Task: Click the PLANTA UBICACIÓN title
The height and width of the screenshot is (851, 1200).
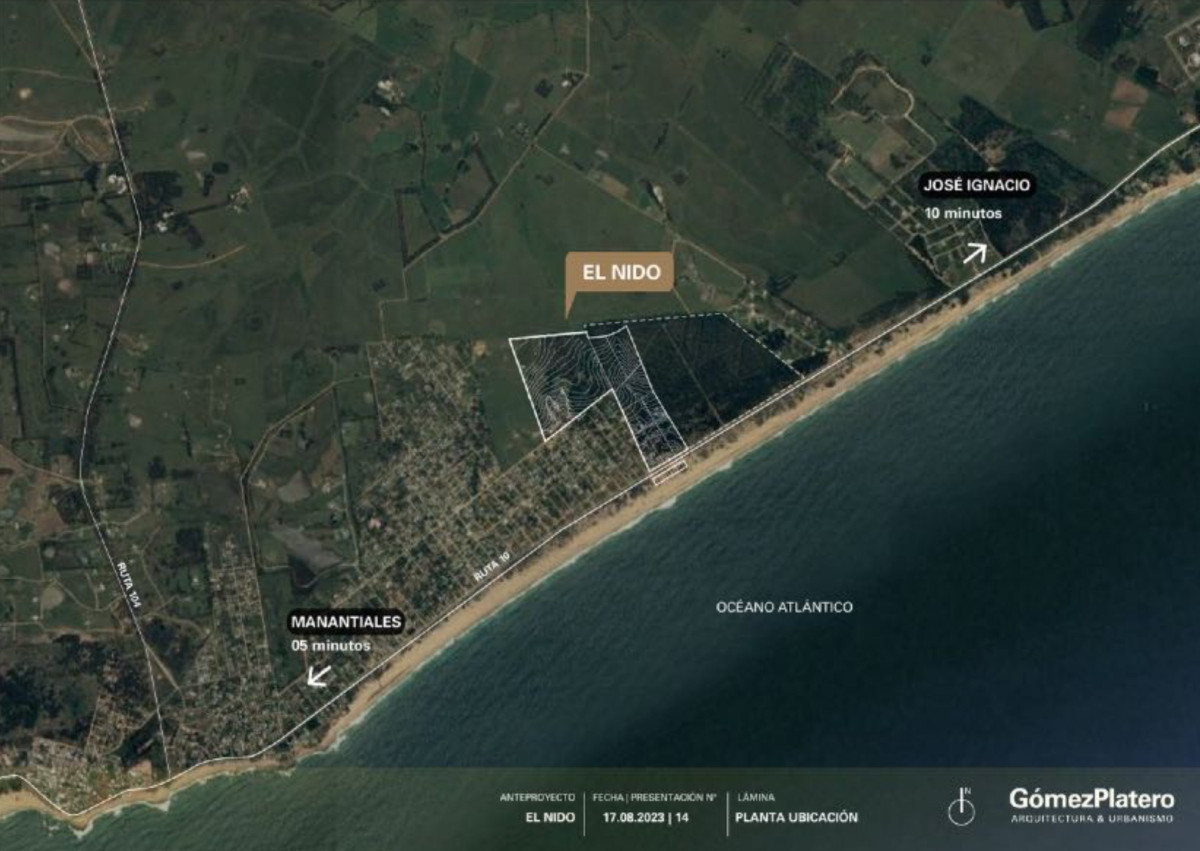Action: pyautogui.click(x=797, y=817)
